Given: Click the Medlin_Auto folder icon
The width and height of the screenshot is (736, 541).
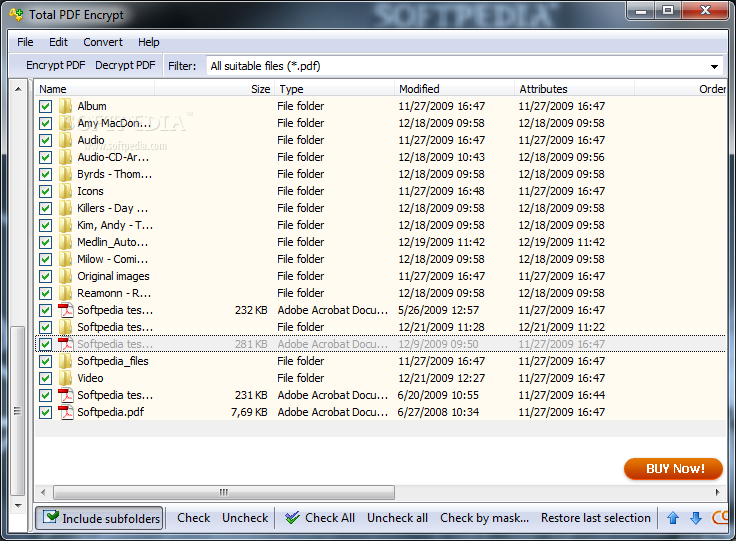Looking at the screenshot, I should click(x=66, y=242).
